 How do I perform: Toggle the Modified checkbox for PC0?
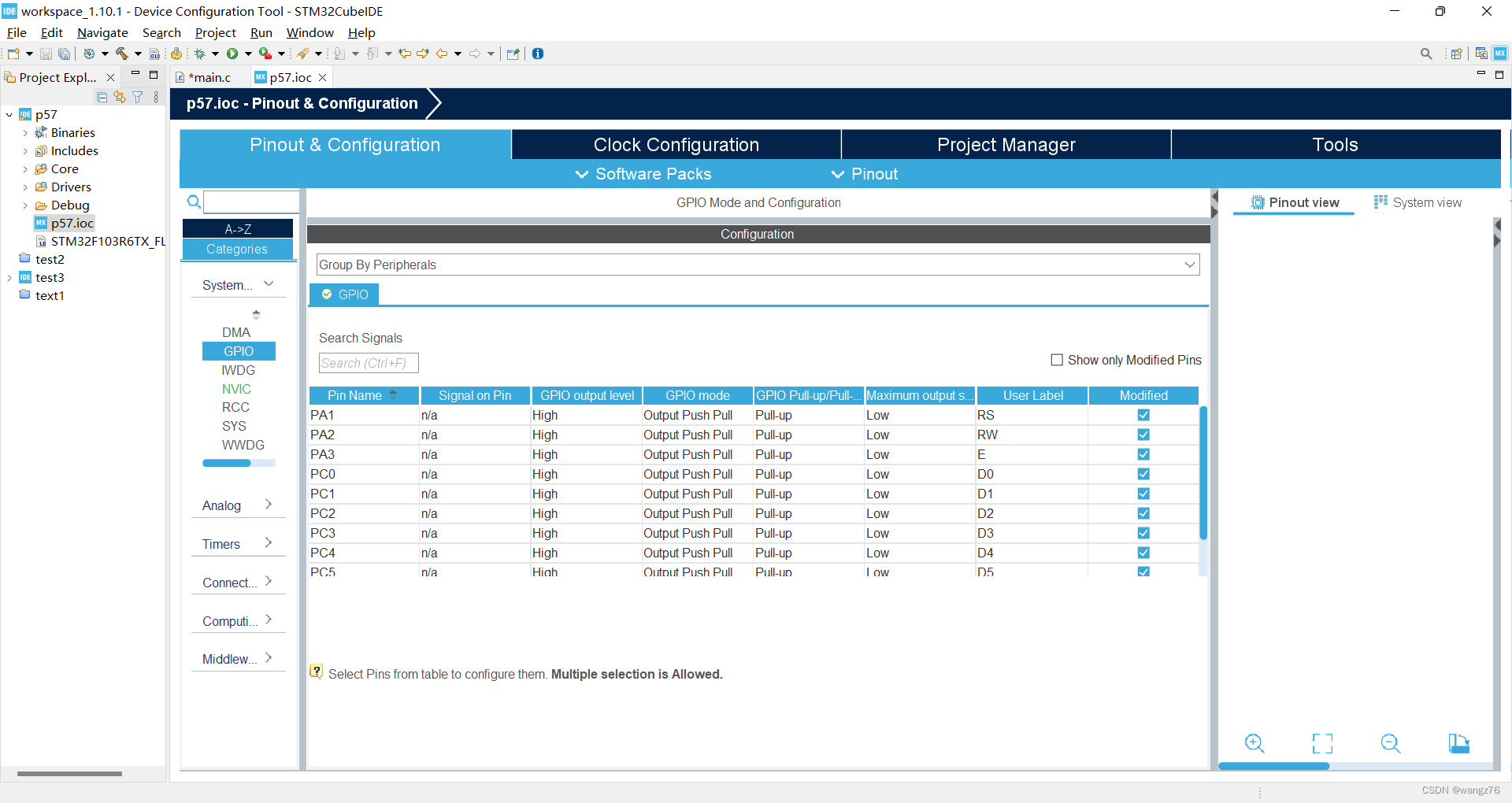pyautogui.click(x=1143, y=474)
